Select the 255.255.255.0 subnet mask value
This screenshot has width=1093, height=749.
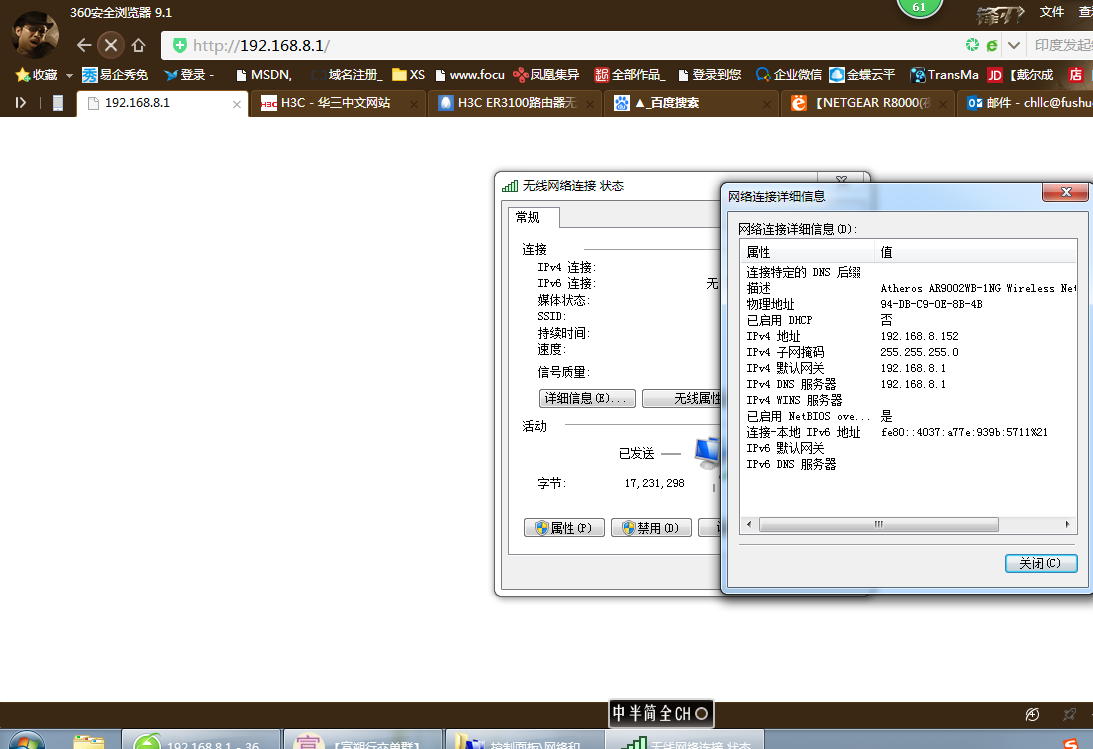(x=919, y=352)
